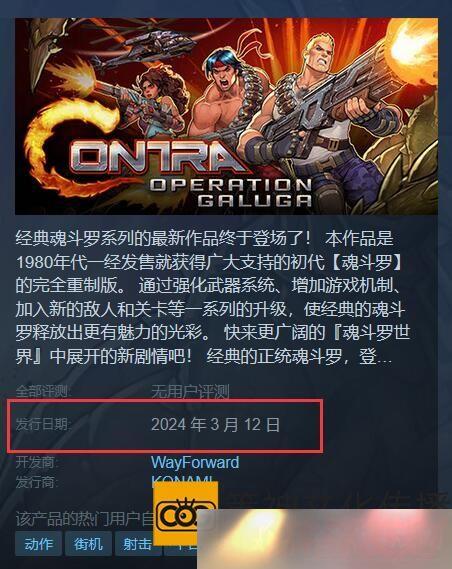The width and height of the screenshot is (452, 569).
Task: Click the blurred image overlay at the bottom
Action: (x=325, y=539)
